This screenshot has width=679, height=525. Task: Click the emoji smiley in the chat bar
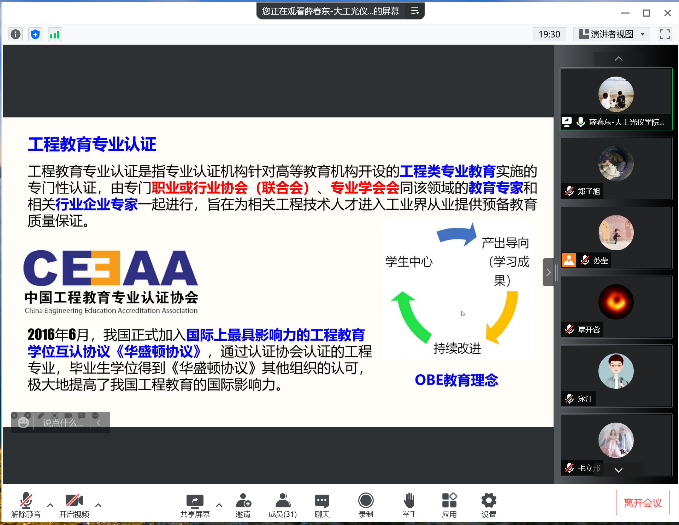[23, 422]
